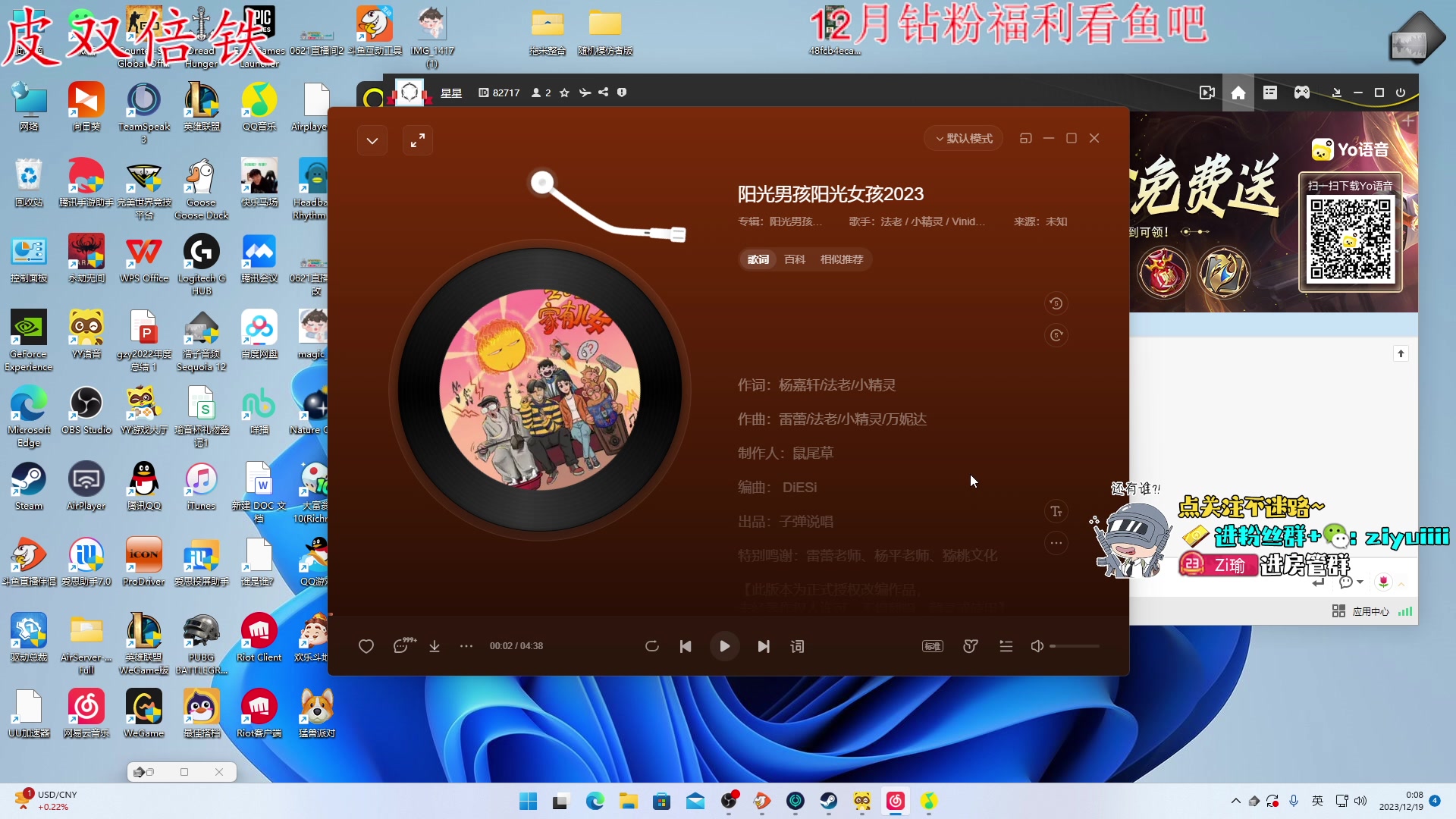The image size is (1456, 819).
Task: Open the Douyu game controller icon
Action: (1302, 93)
